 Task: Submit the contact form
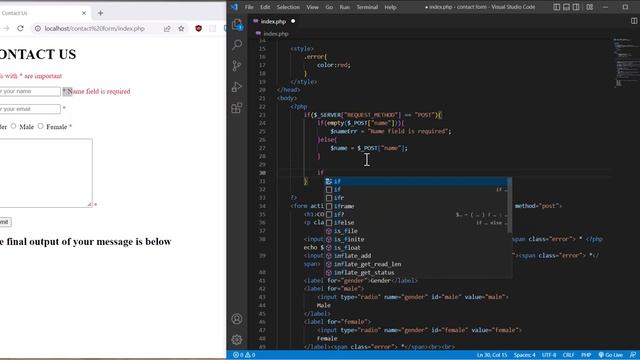[x=5, y=222]
